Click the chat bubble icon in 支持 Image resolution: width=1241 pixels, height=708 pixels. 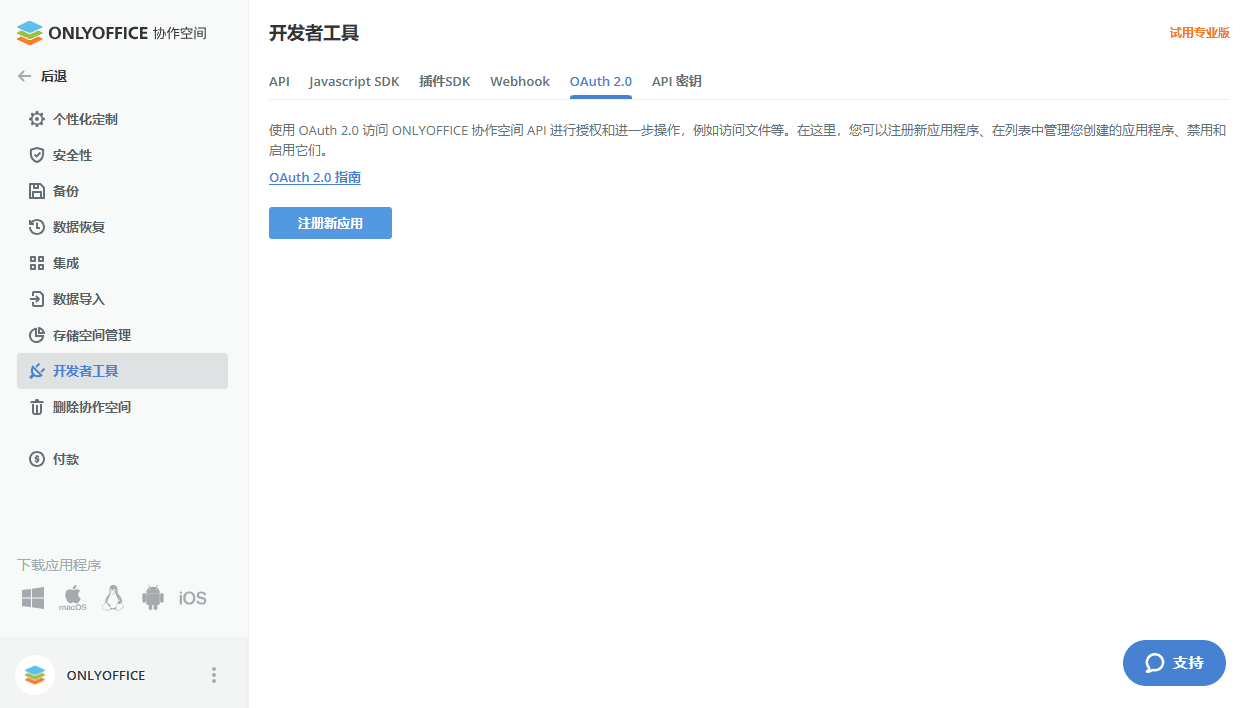1155,663
